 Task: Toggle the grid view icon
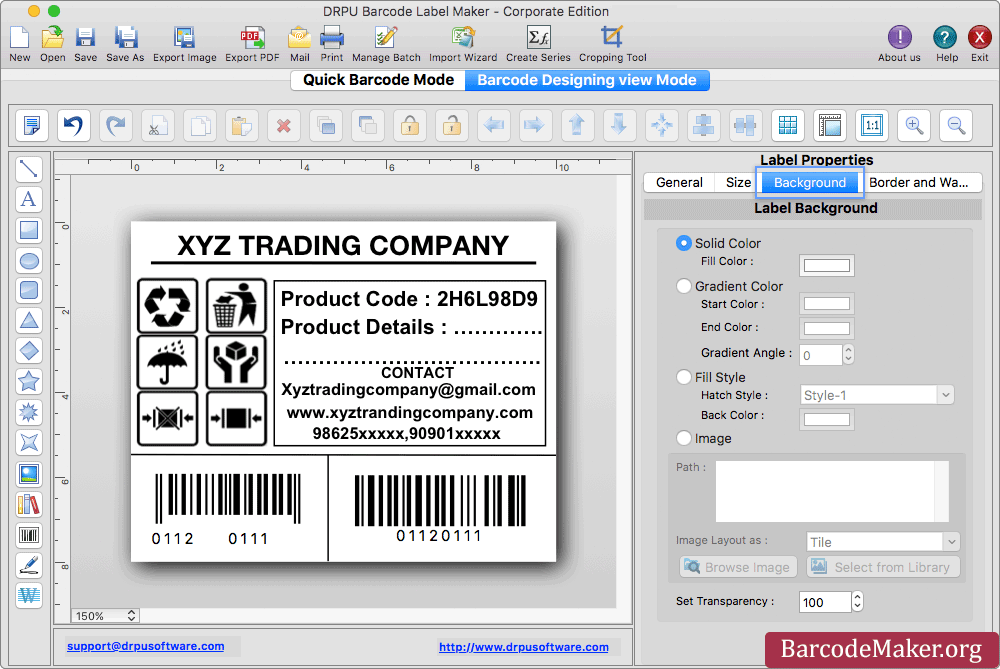(788, 125)
